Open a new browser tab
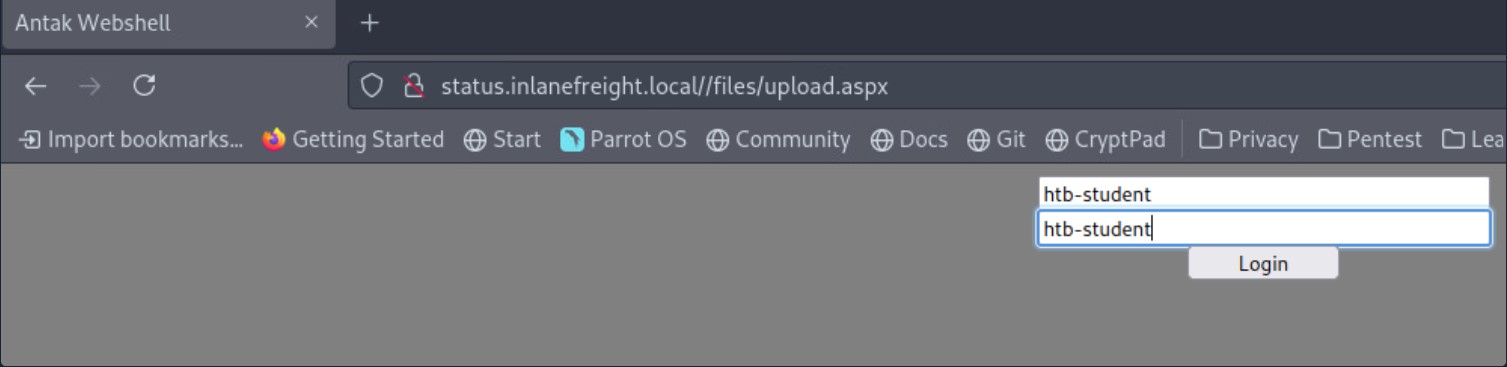The width and height of the screenshot is (1507, 367). coord(370,22)
